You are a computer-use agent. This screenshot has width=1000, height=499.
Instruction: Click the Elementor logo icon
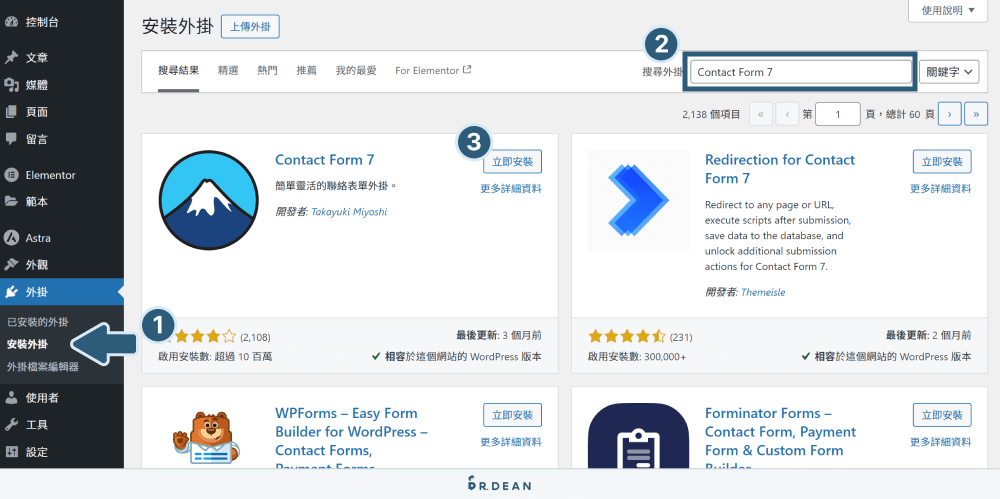(x=11, y=175)
